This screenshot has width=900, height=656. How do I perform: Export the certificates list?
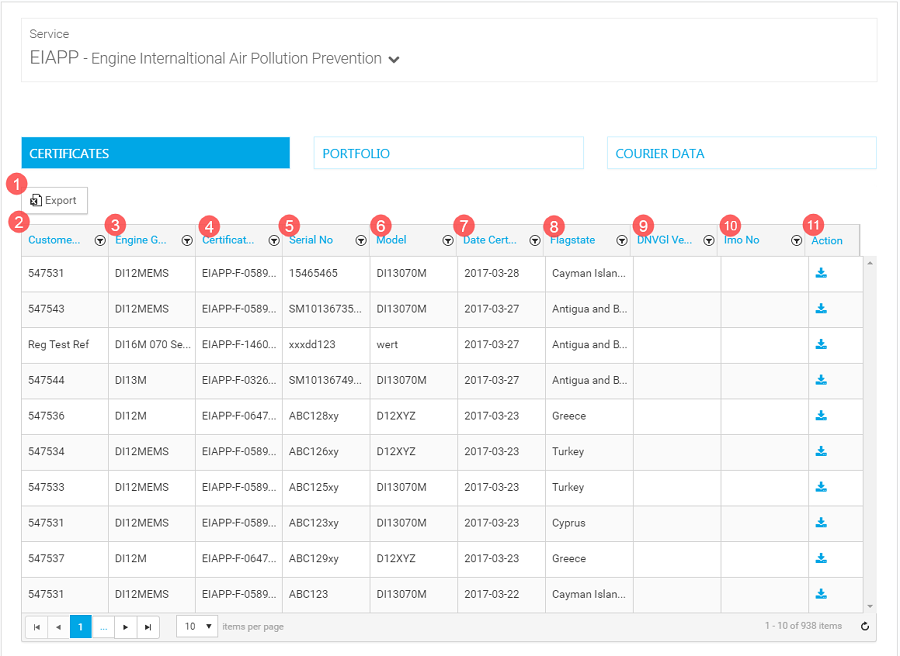click(55, 200)
